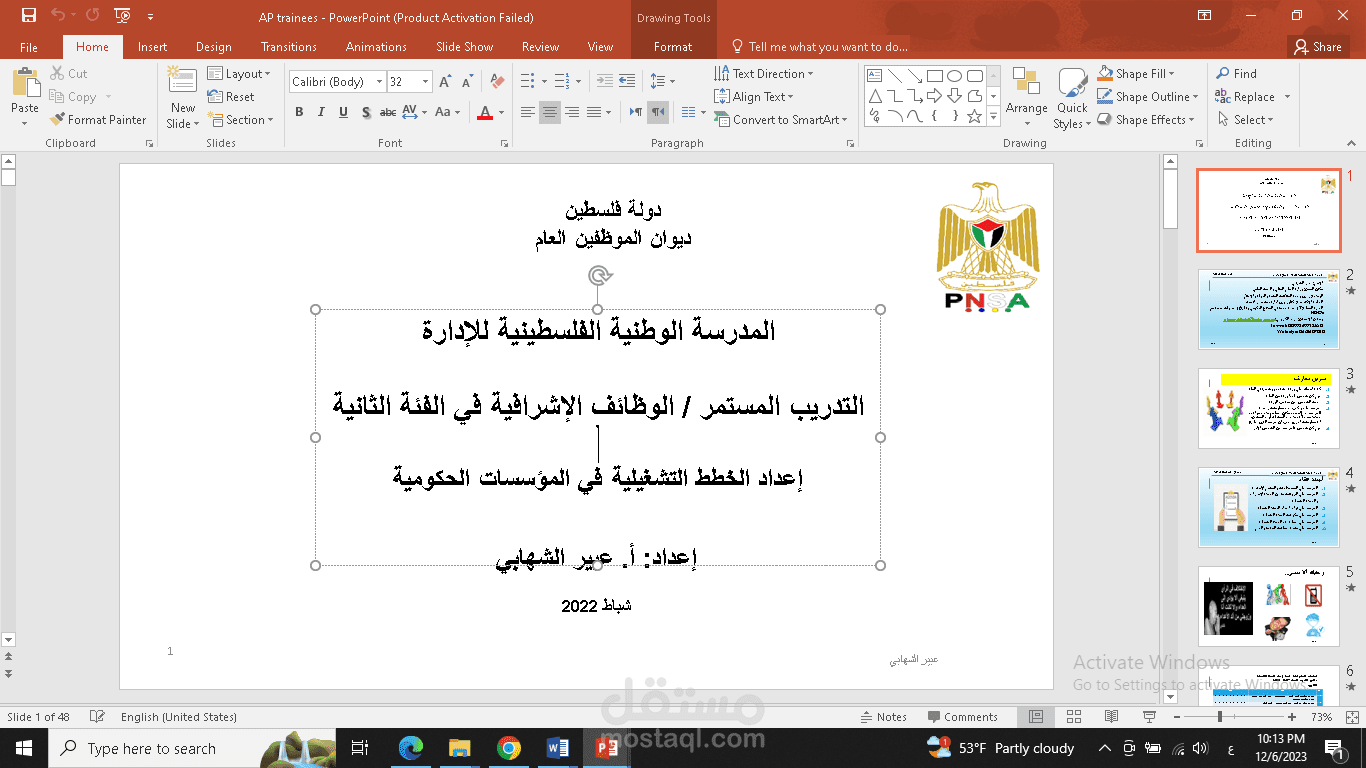The width and height of the screenshot is (1366, 768).
Task: Pick the rectangle shape from the gallery
Action: coord(935,76)
